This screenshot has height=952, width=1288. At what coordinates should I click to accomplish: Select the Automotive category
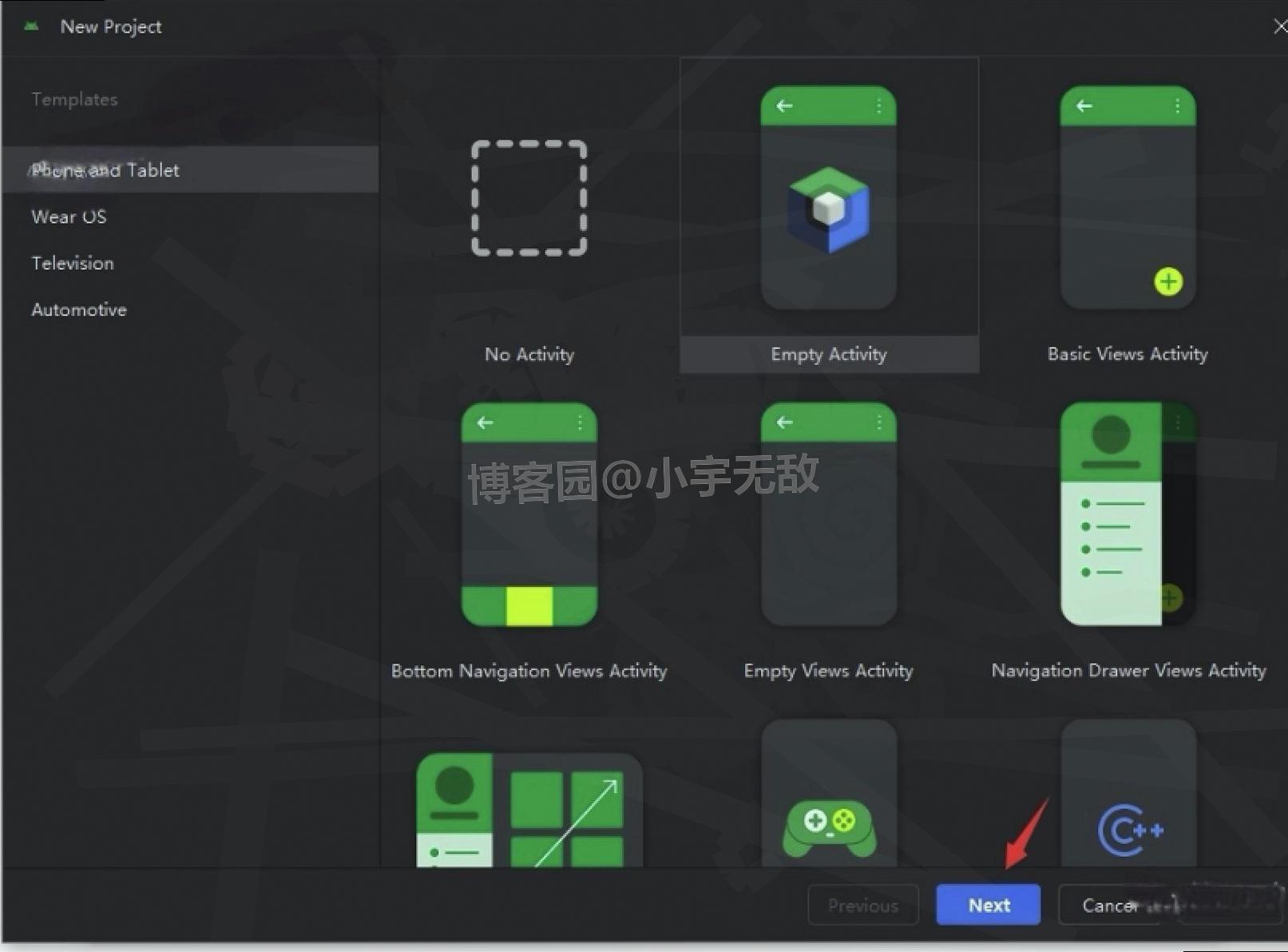coord(78,310)
